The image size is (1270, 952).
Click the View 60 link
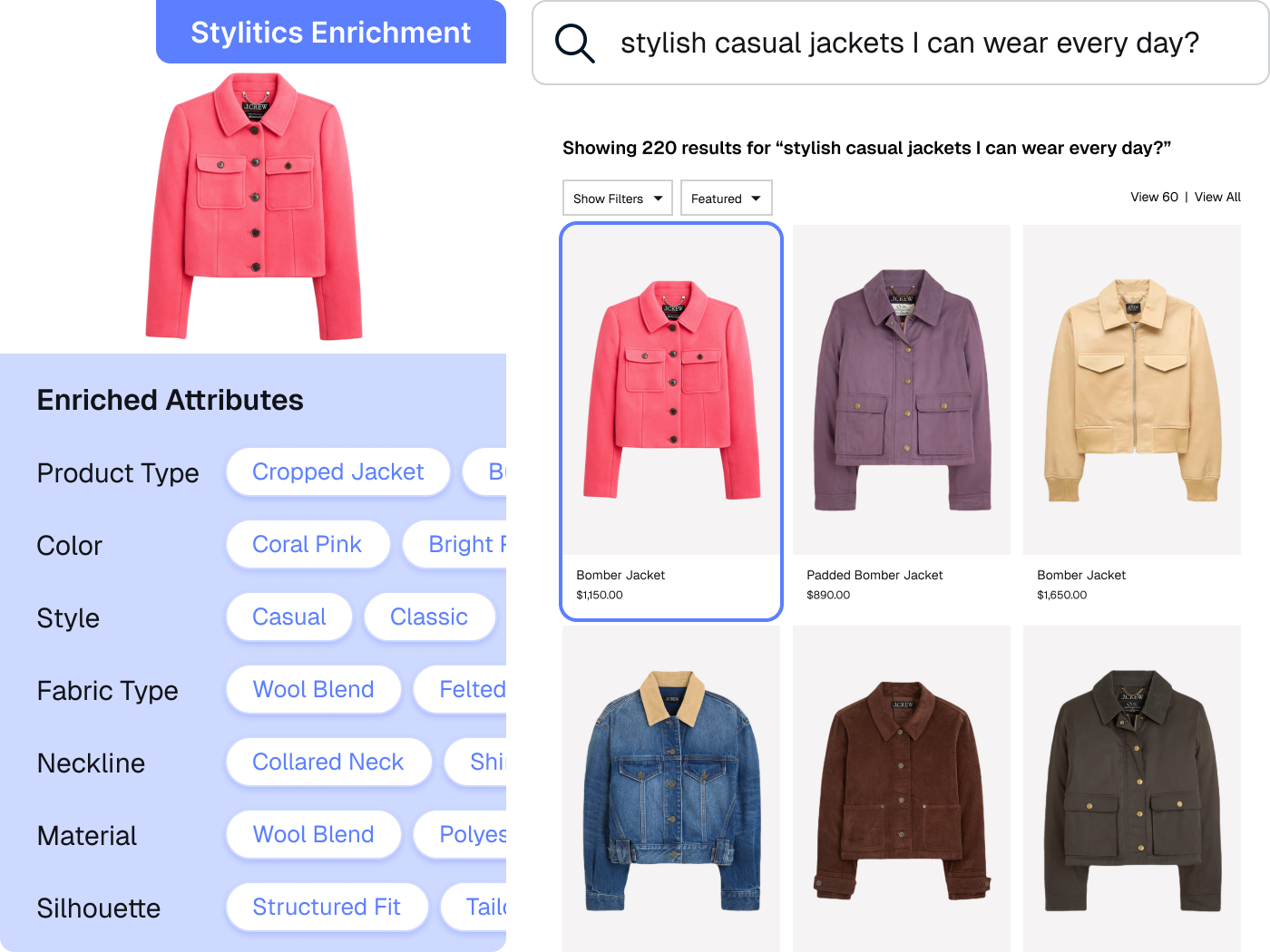[1154, 197]
